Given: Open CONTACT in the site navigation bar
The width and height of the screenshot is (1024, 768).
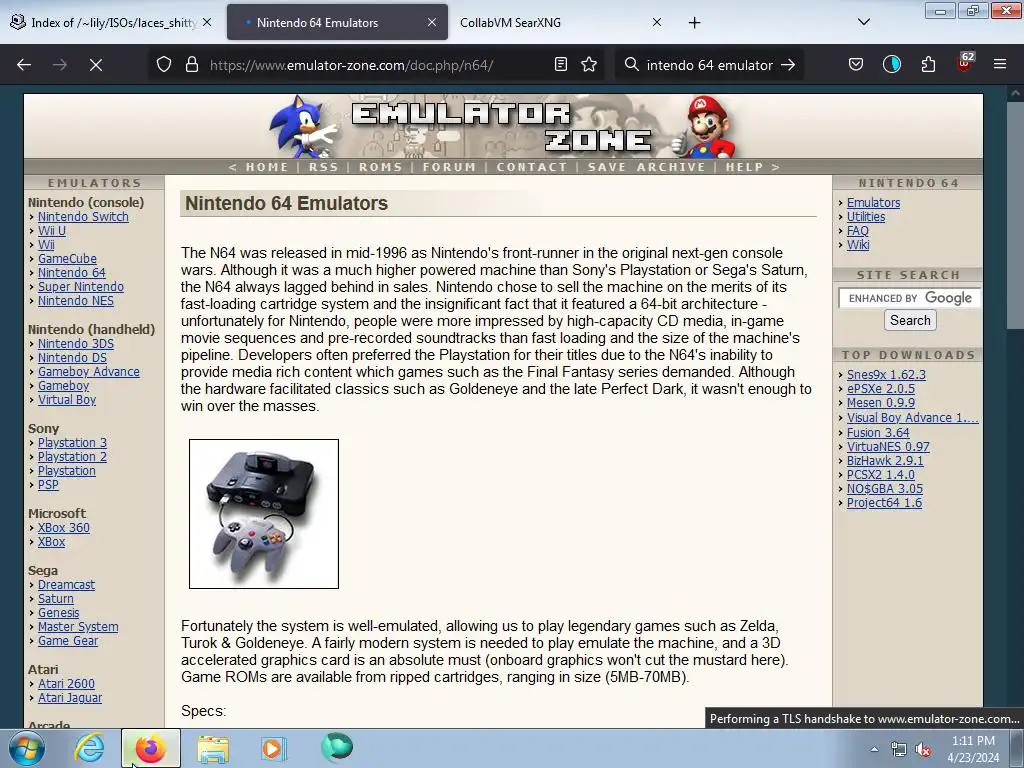Looking at the screenshot, I should pos(532,167).
